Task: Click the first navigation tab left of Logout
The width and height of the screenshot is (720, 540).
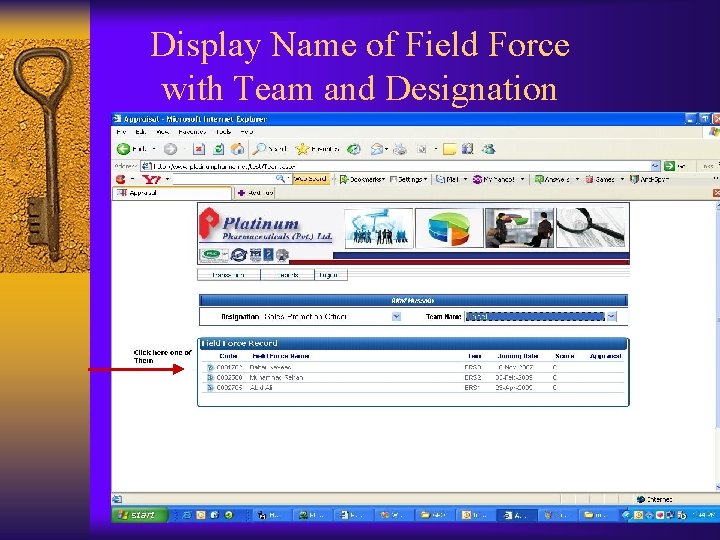Action: (x=229, y=275)
